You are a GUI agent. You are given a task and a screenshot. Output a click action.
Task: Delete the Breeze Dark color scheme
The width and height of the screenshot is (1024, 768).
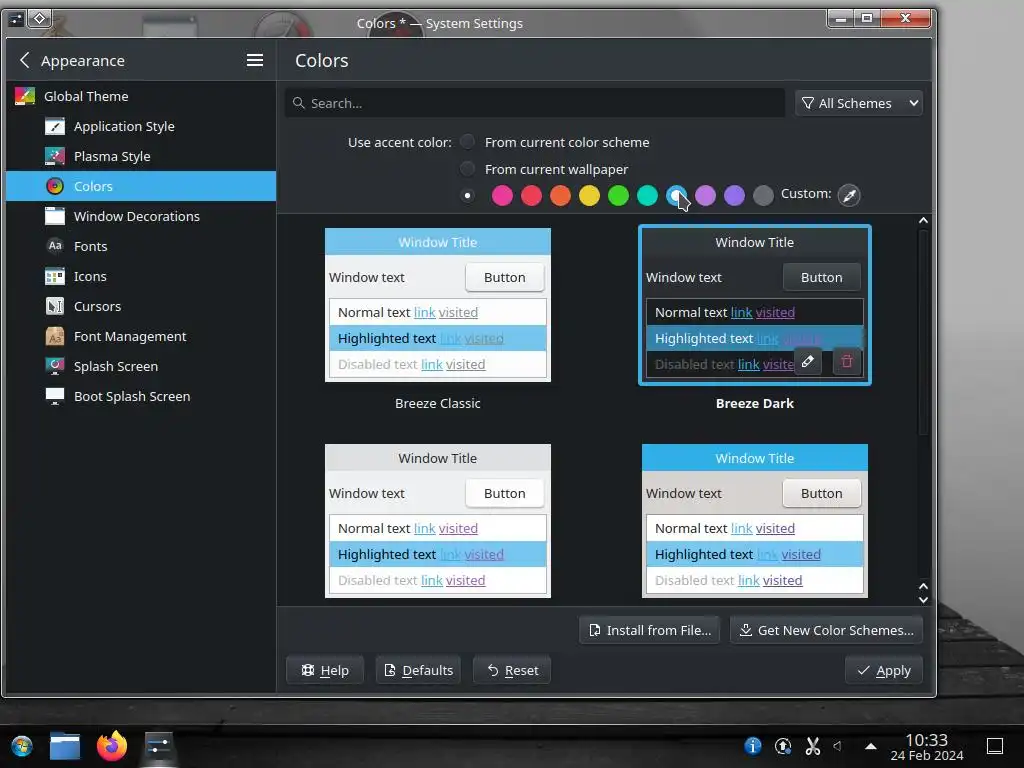[846, 361]
